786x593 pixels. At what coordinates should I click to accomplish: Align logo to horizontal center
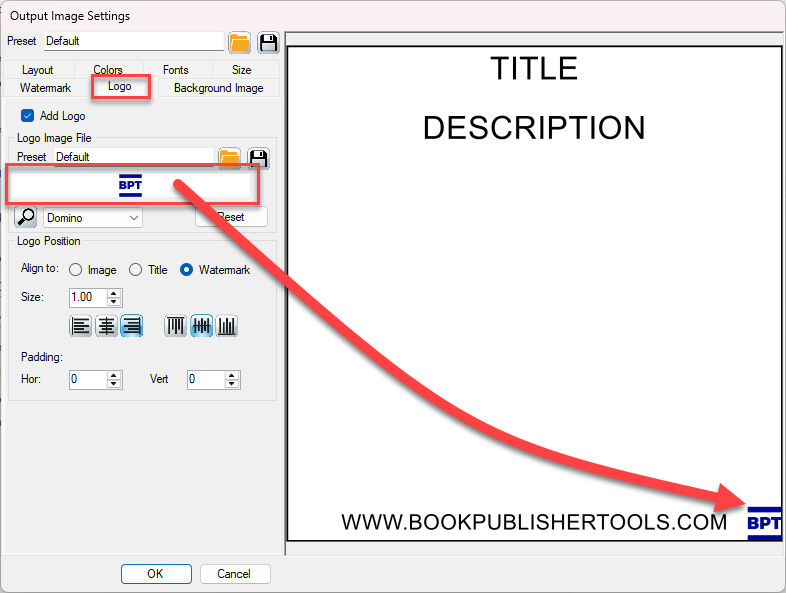pos(106,326)
